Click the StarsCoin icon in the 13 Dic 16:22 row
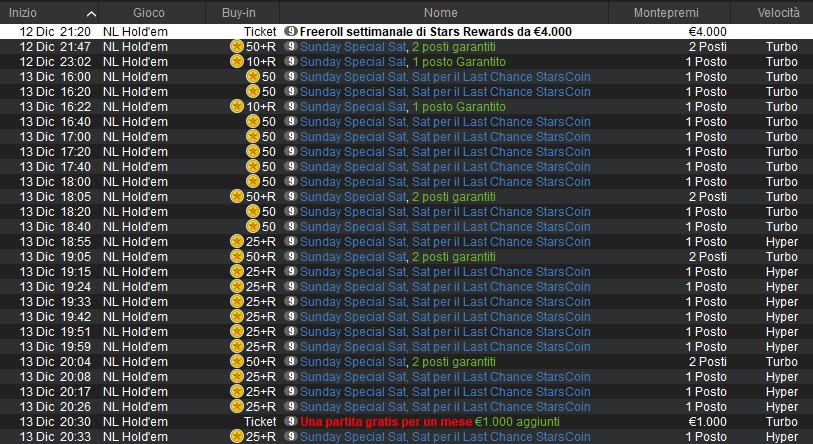 click(236, 107)
